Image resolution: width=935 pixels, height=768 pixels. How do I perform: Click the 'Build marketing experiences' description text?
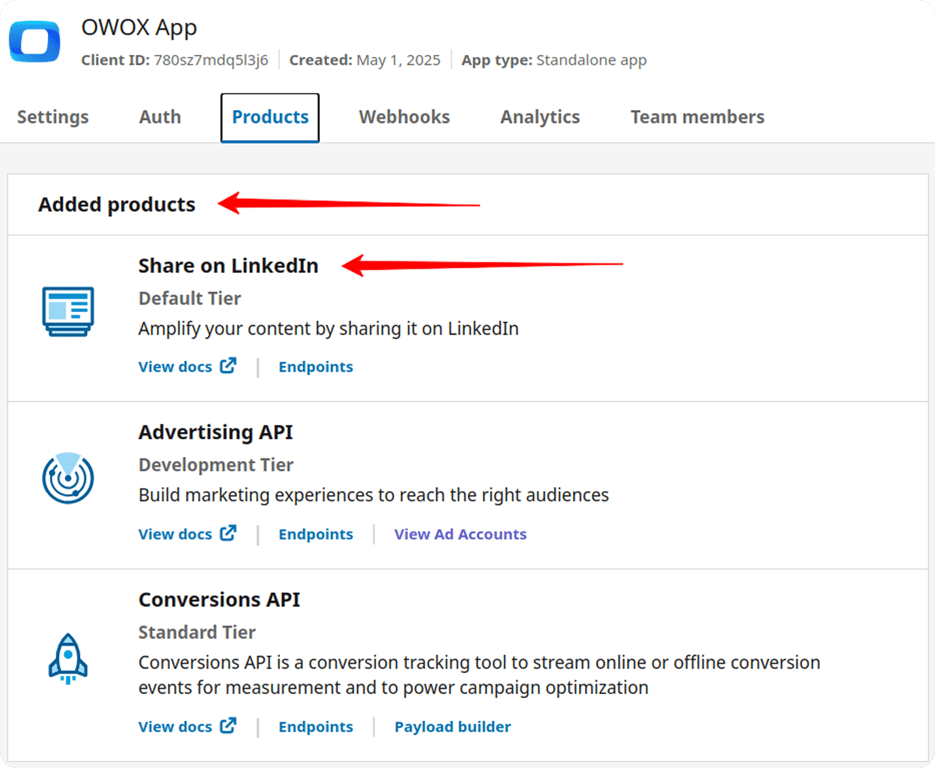pyautogui.click(x=374, y=495)
